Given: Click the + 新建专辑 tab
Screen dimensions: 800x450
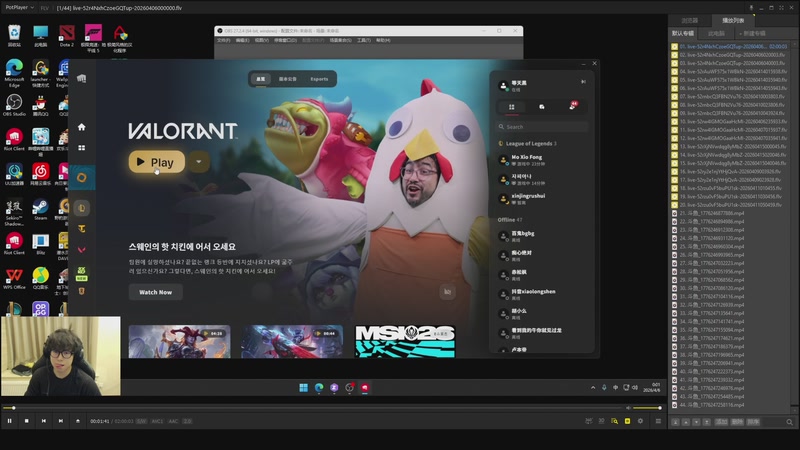Looking at the screenshot, I should (x=752, y=33).
